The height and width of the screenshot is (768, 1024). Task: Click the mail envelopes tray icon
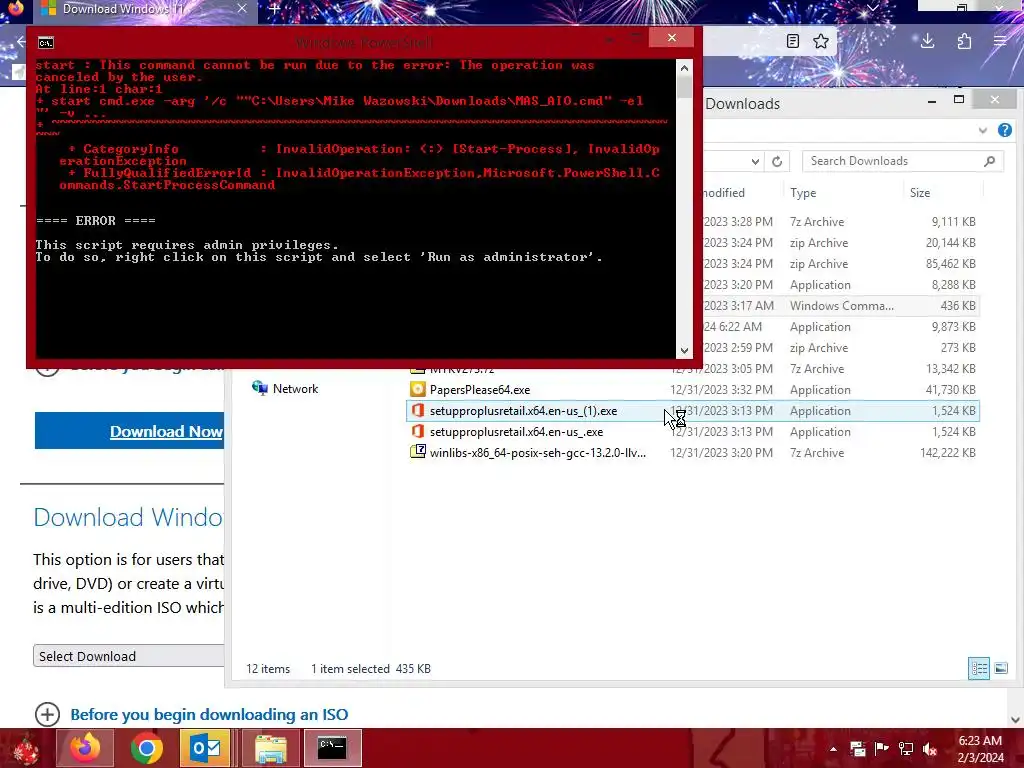coord(858,749)
